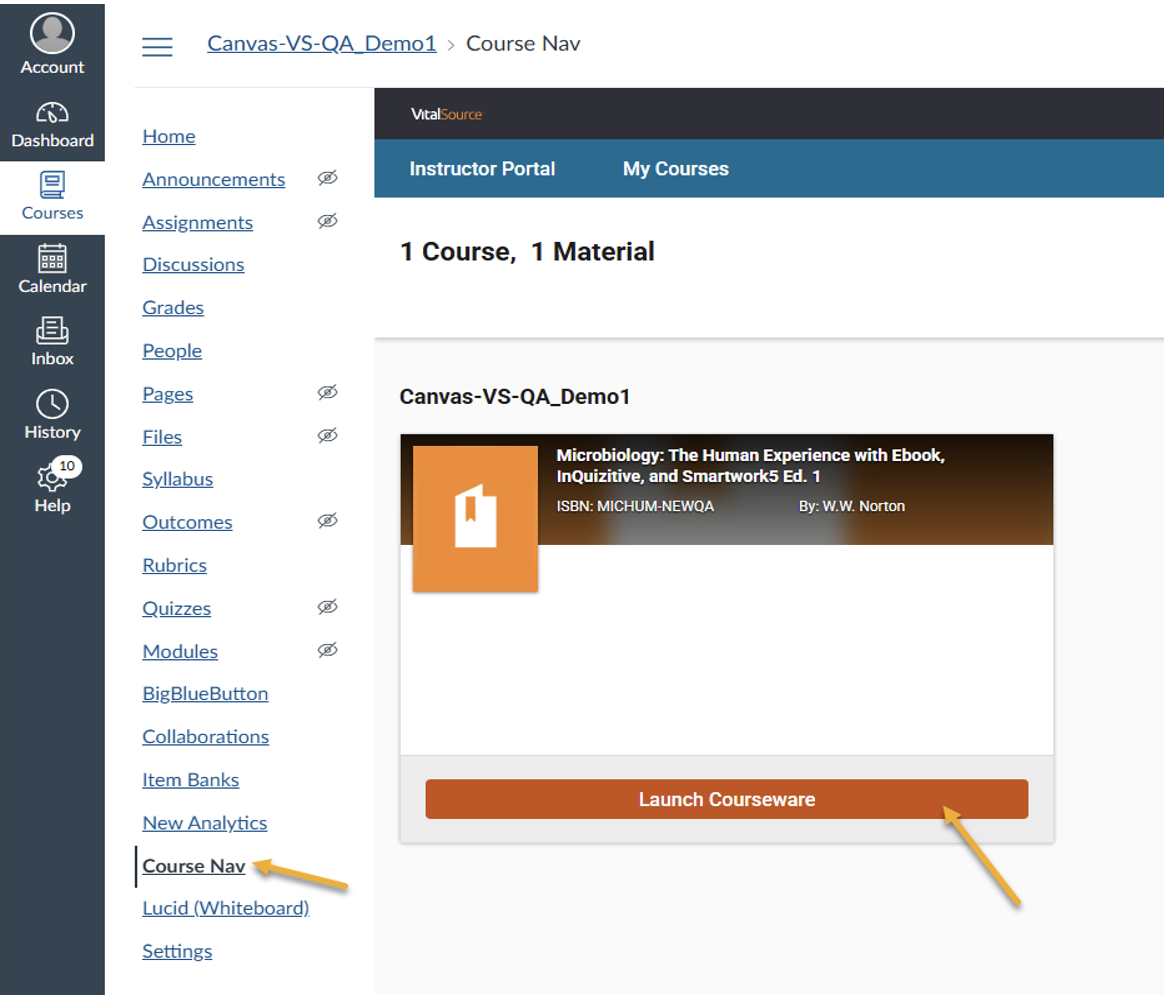Open the Announcements course link
The image size is (1164, 998).
click(x=214, y=180)
